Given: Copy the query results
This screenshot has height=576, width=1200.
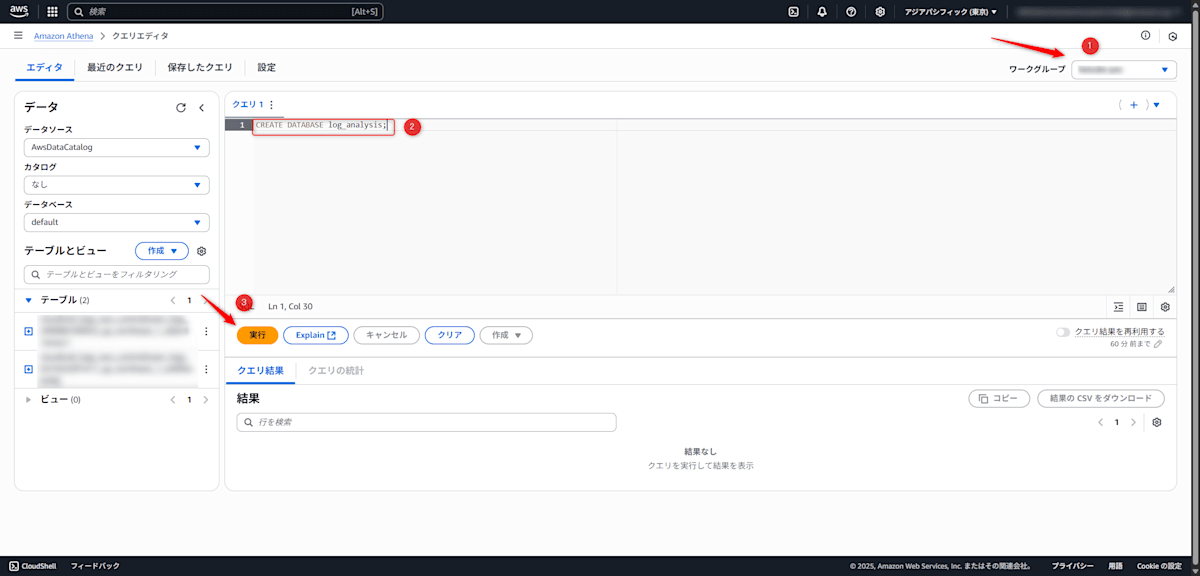Looking at the screenshot, I should pyautogui.click(x=999, y=398).
